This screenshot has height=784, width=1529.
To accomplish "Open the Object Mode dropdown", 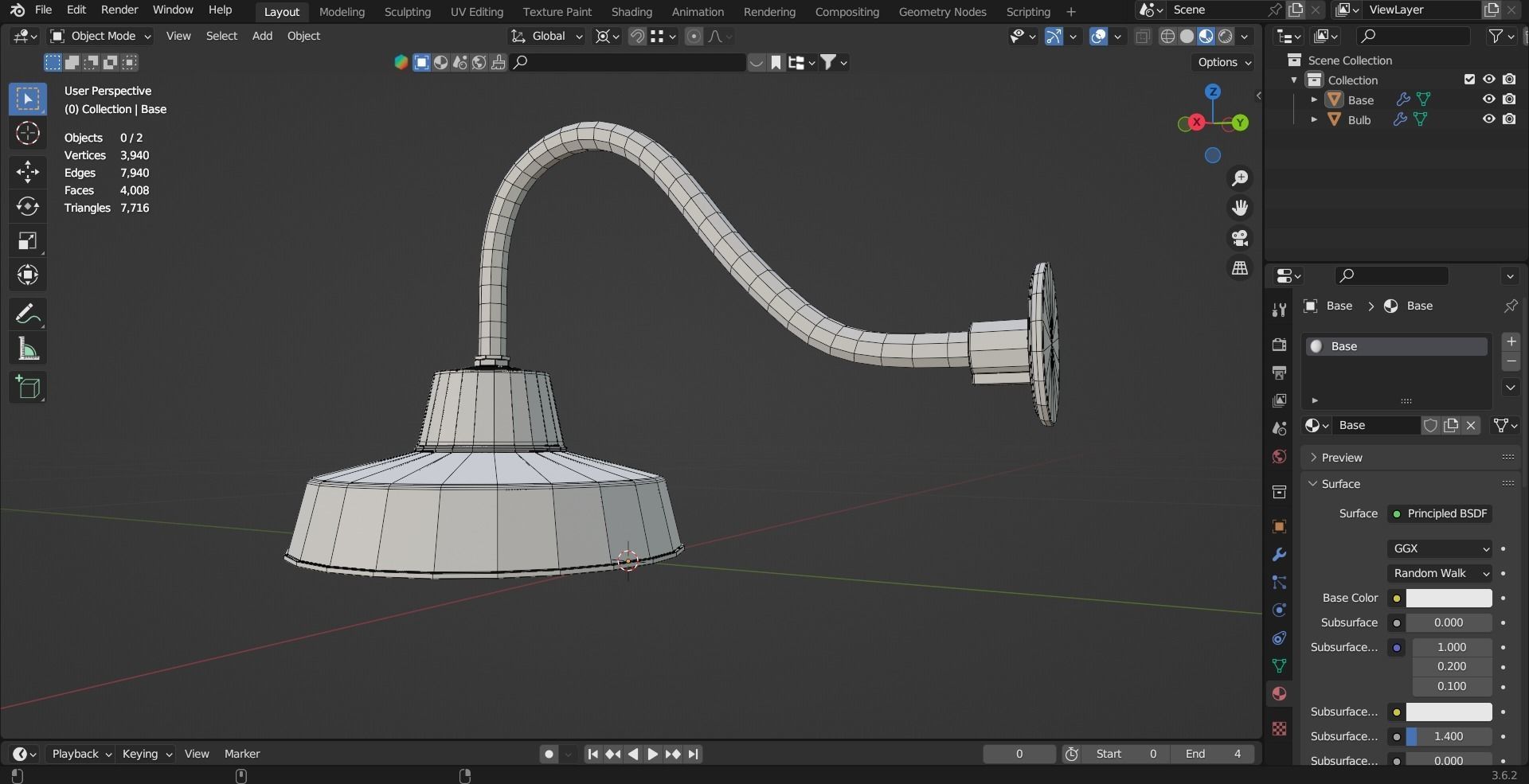I will pos(100,36).
